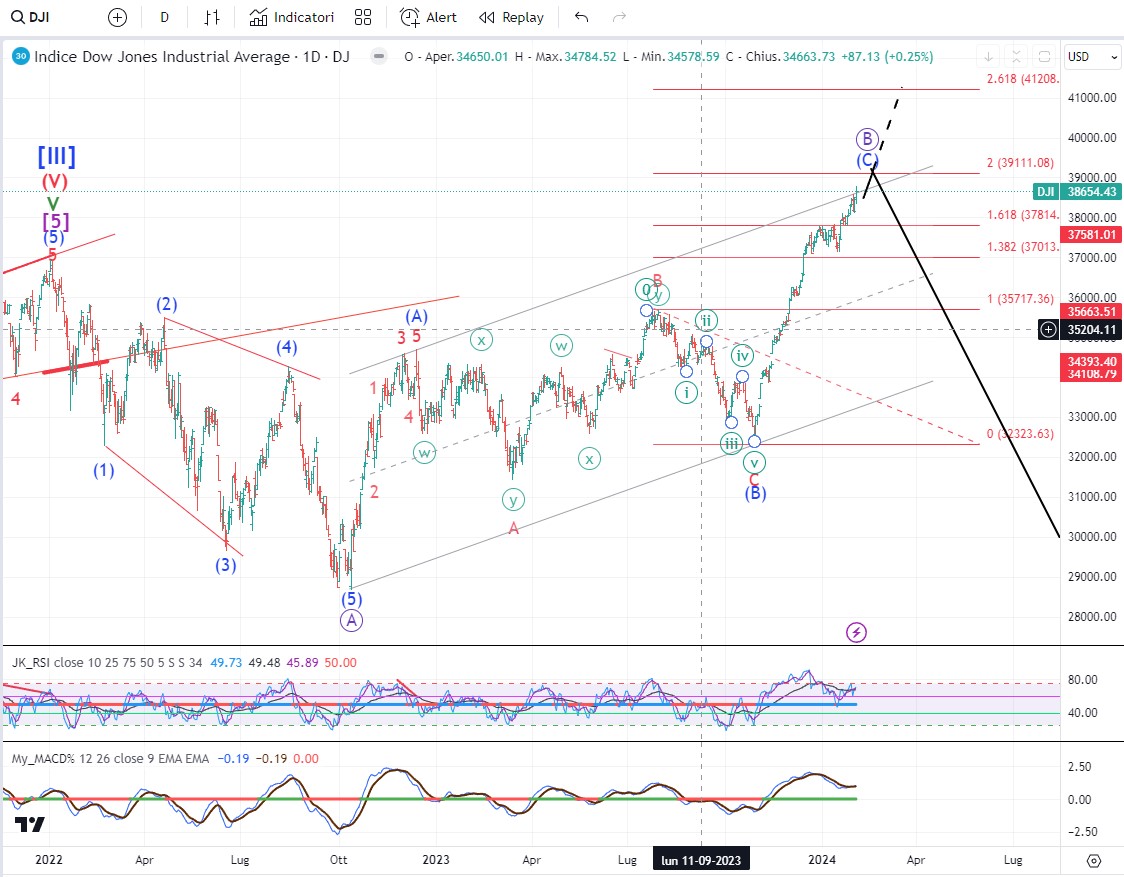
Task: Click the crosshair date label lun 11-09-2023
Action: point(701,860)
